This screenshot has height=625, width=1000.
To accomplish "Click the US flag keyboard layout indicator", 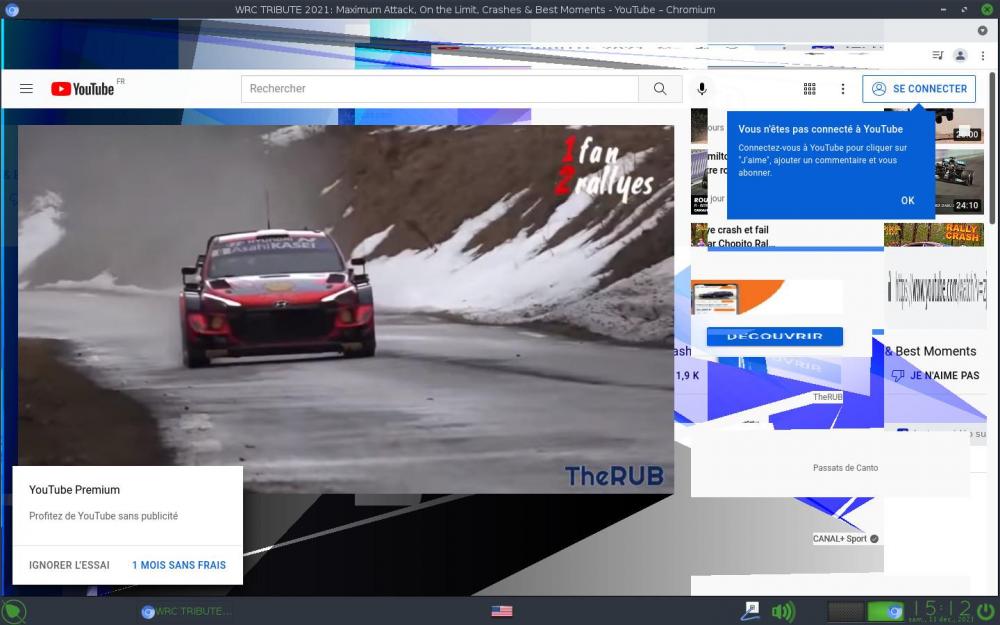I will click(502, 611).
